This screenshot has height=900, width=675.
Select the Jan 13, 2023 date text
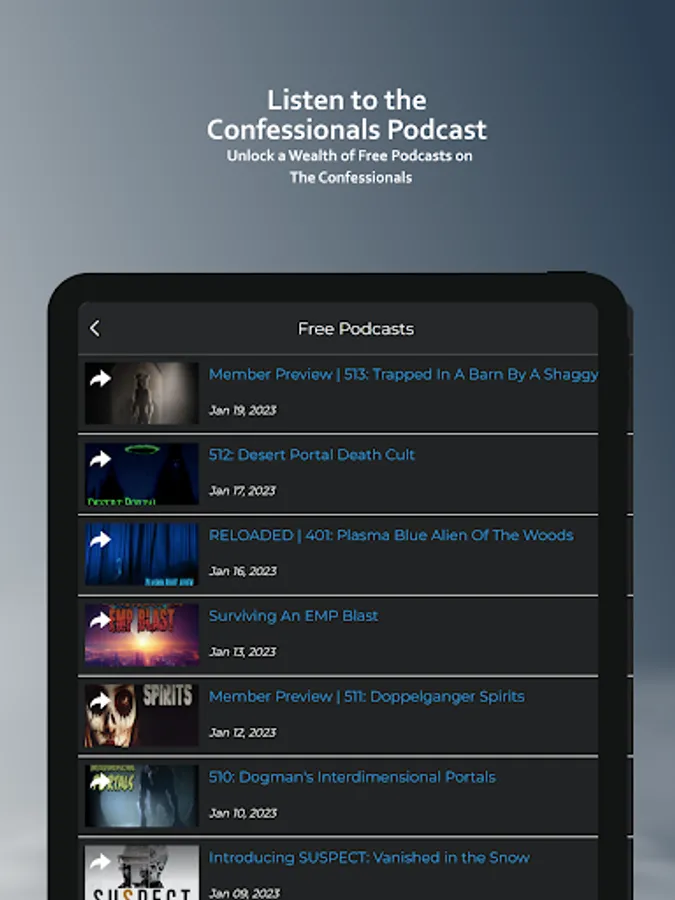pos(242,652)
